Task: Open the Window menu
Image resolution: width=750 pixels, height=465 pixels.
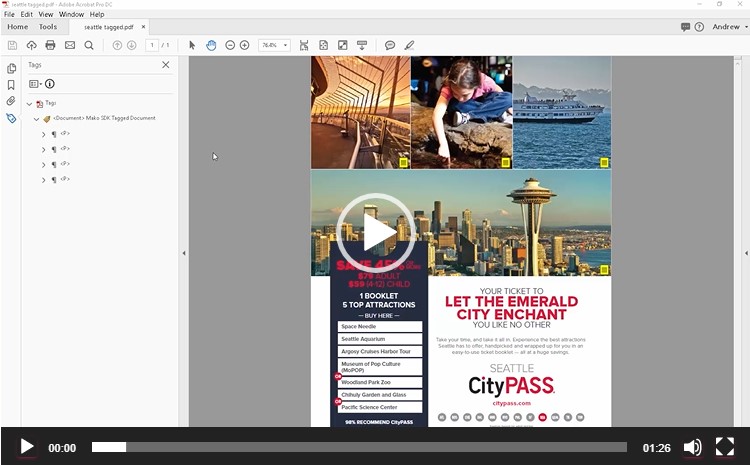Action: click(71, 15)
